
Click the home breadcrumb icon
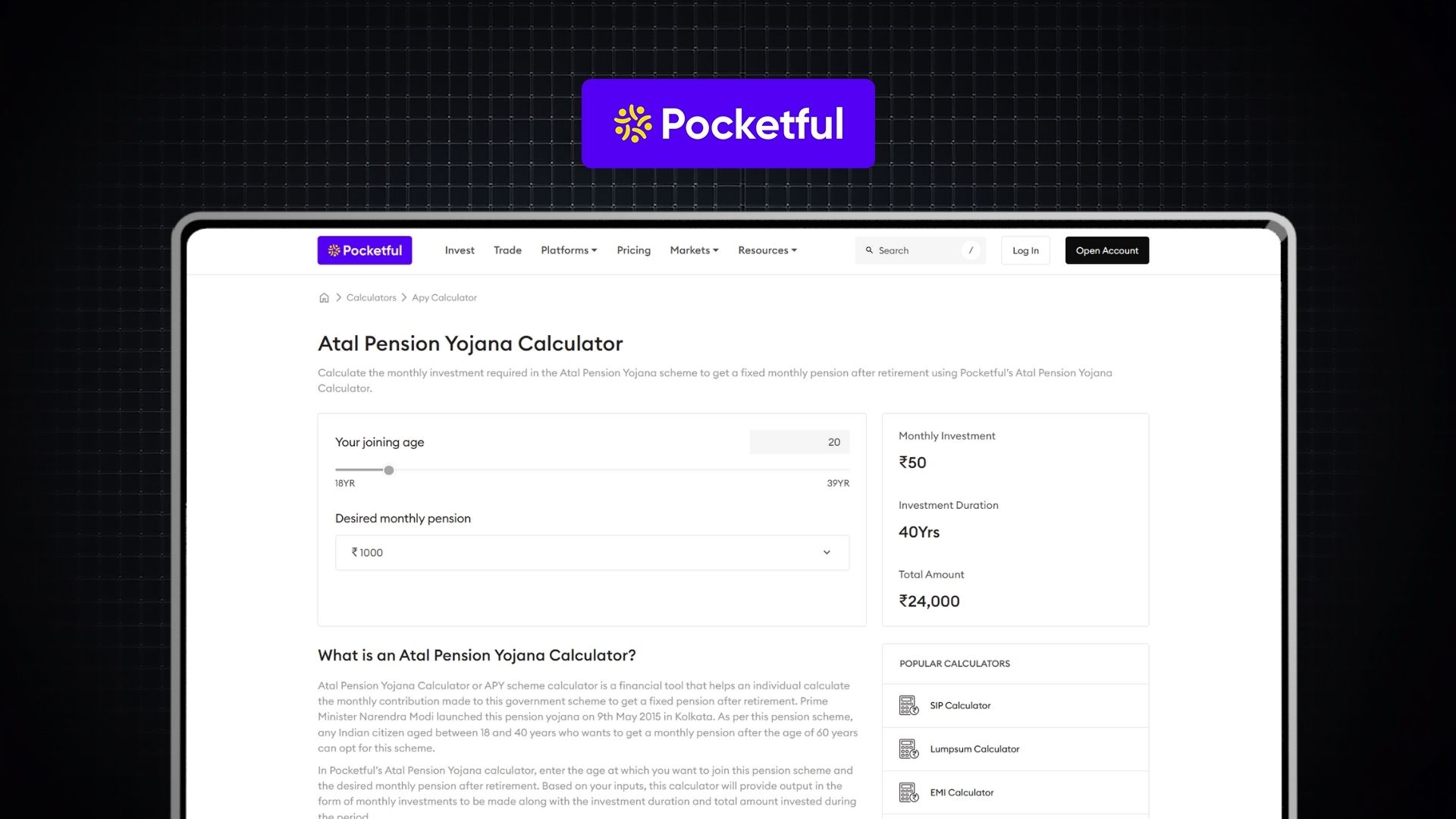coord(324,298)
